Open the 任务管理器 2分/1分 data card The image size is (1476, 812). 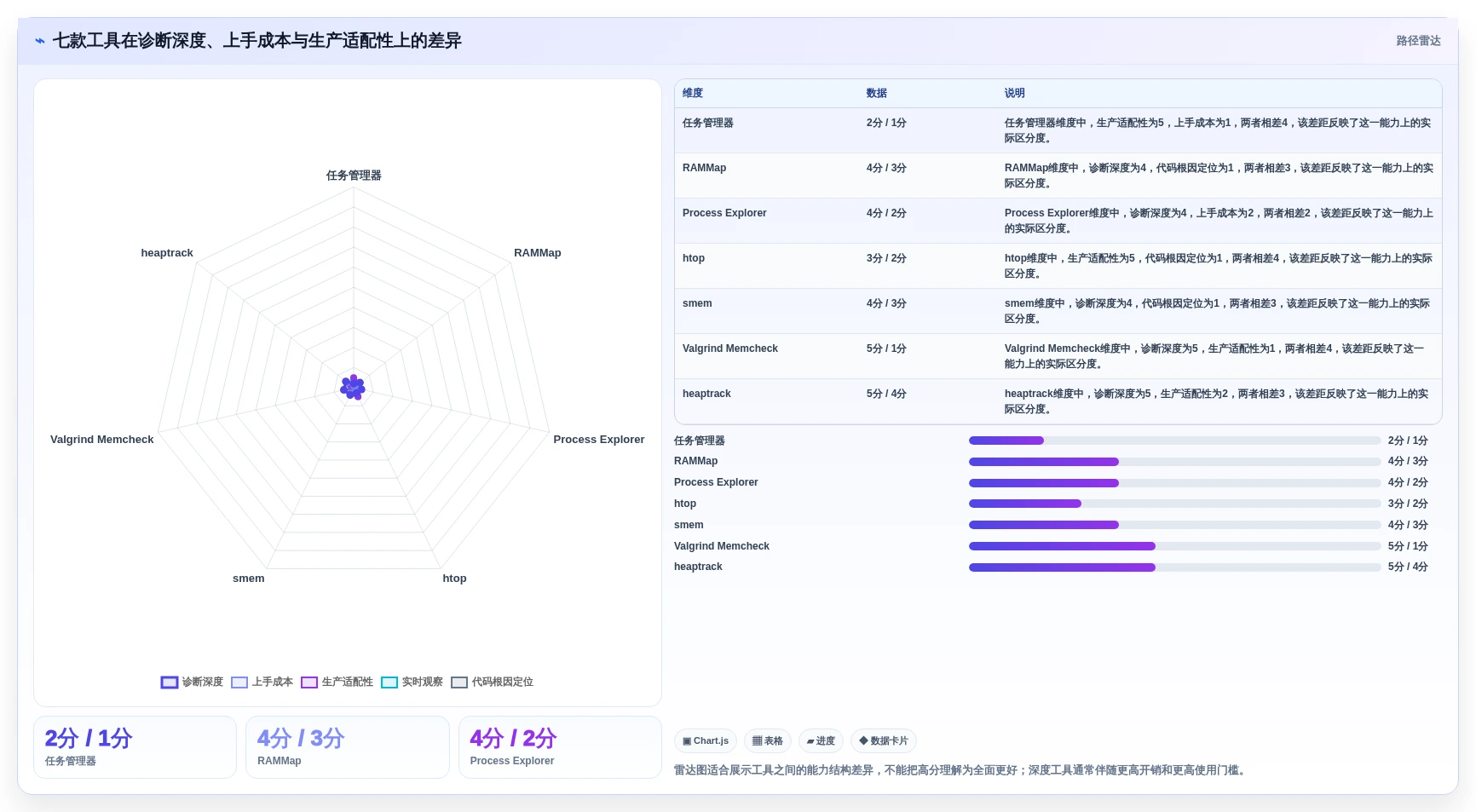point(135,747)
